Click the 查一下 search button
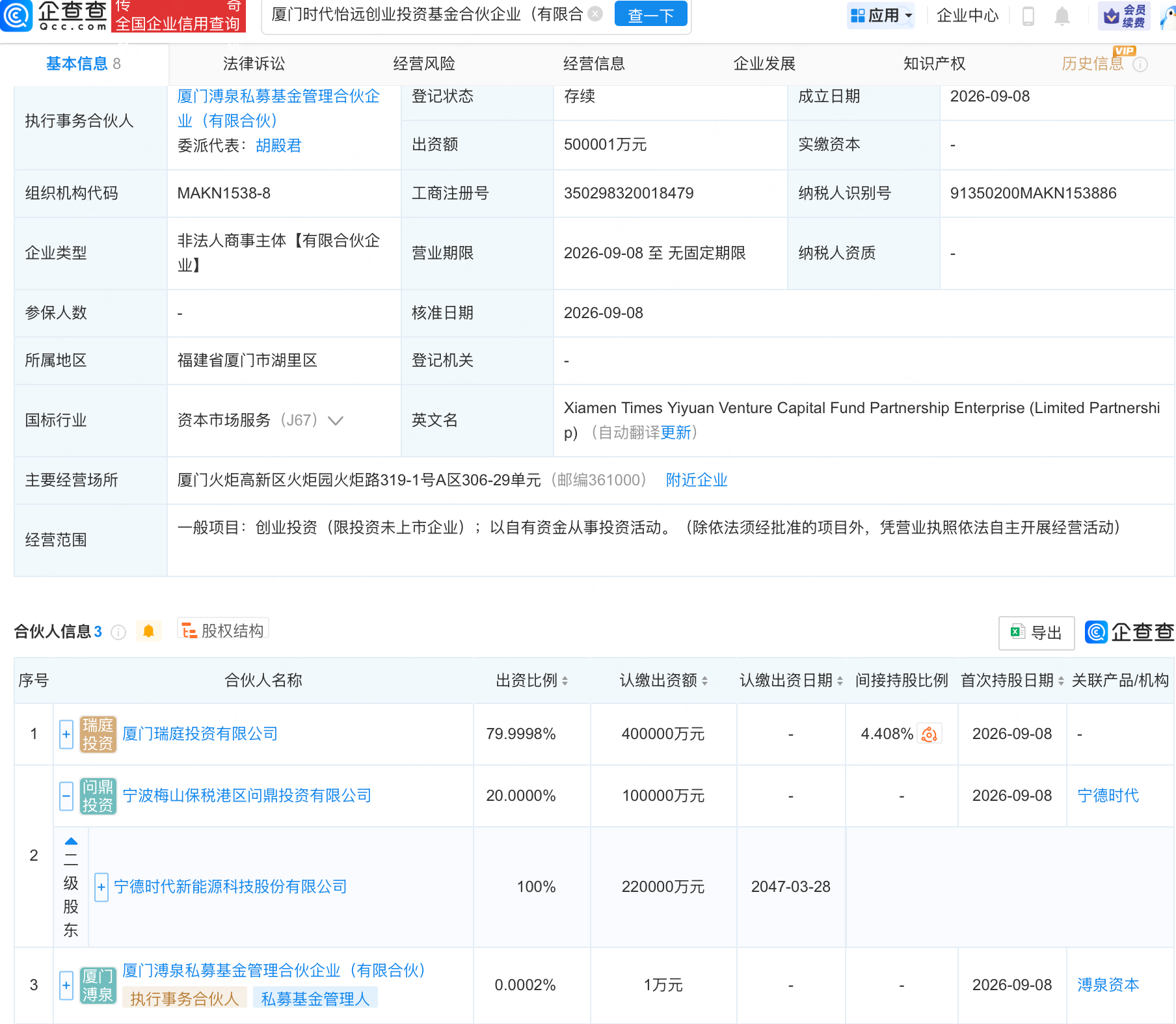The height and width of the screenshot is (1024, 1176). coord(650,14)
